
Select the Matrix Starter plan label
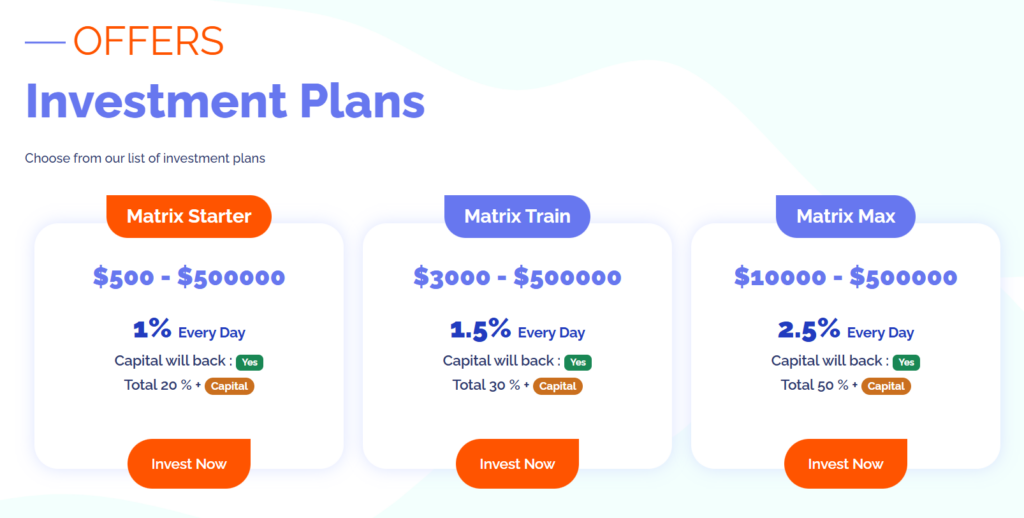click(189, 216)
